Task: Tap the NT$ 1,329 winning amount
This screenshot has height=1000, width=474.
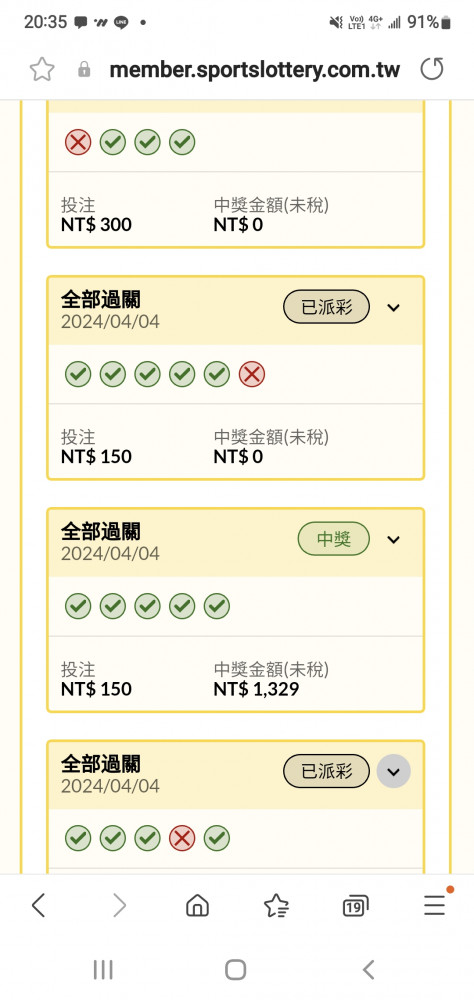Action: [256, 689]
